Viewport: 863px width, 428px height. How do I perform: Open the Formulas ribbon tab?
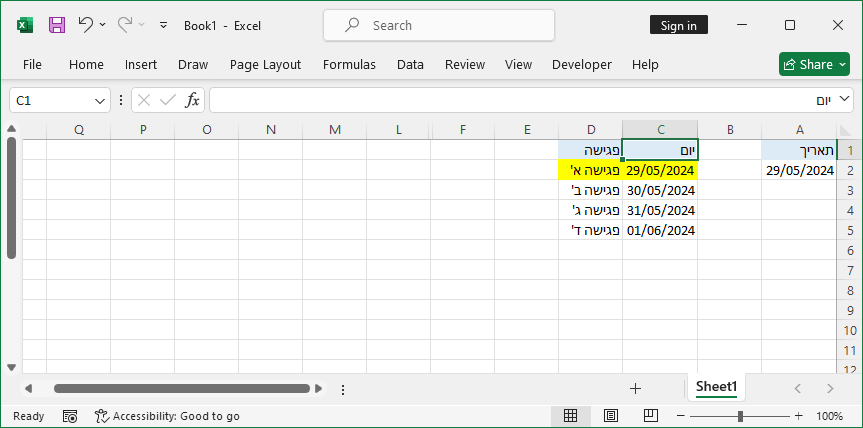pos(349,64)
